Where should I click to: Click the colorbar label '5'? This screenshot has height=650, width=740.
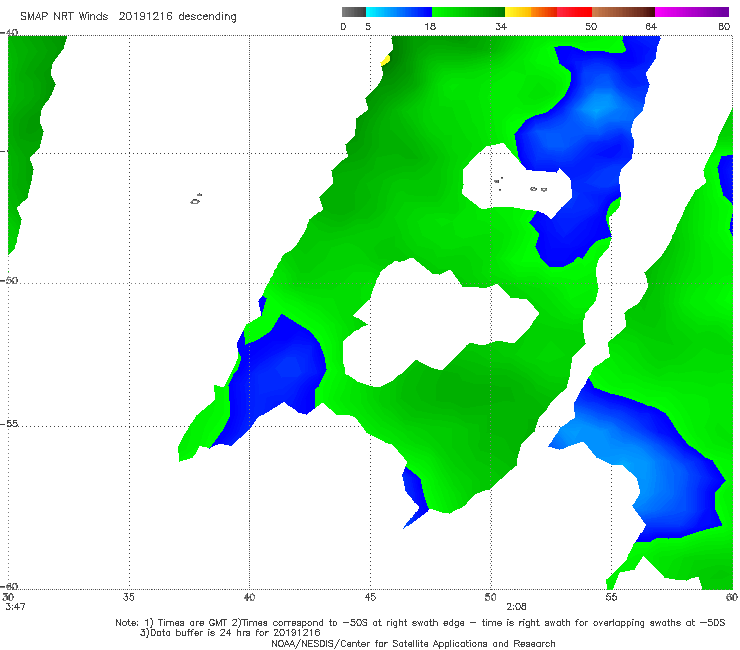tap(368, 27)
